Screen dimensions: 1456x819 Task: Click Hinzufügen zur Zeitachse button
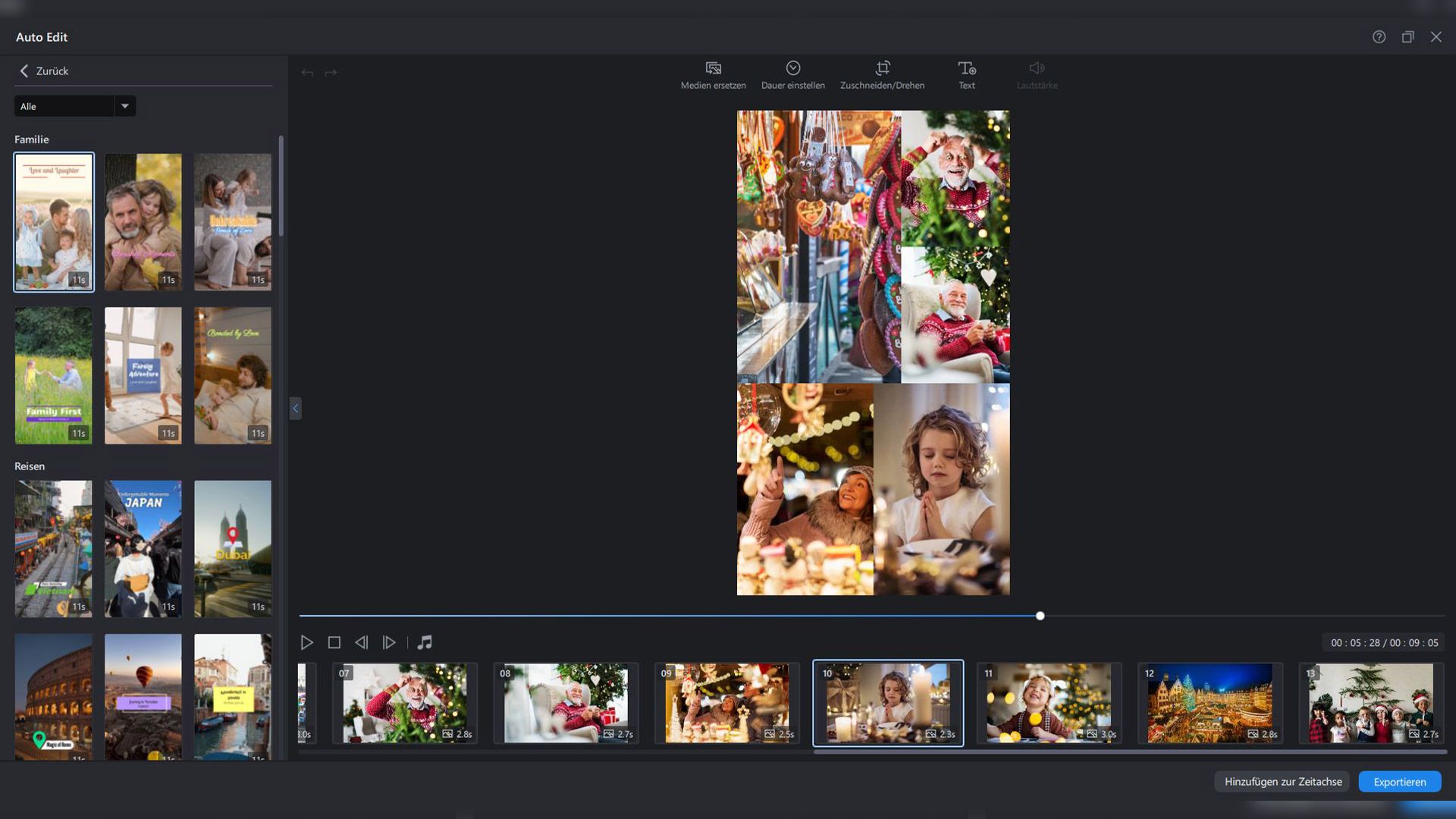coord(1282,782)
